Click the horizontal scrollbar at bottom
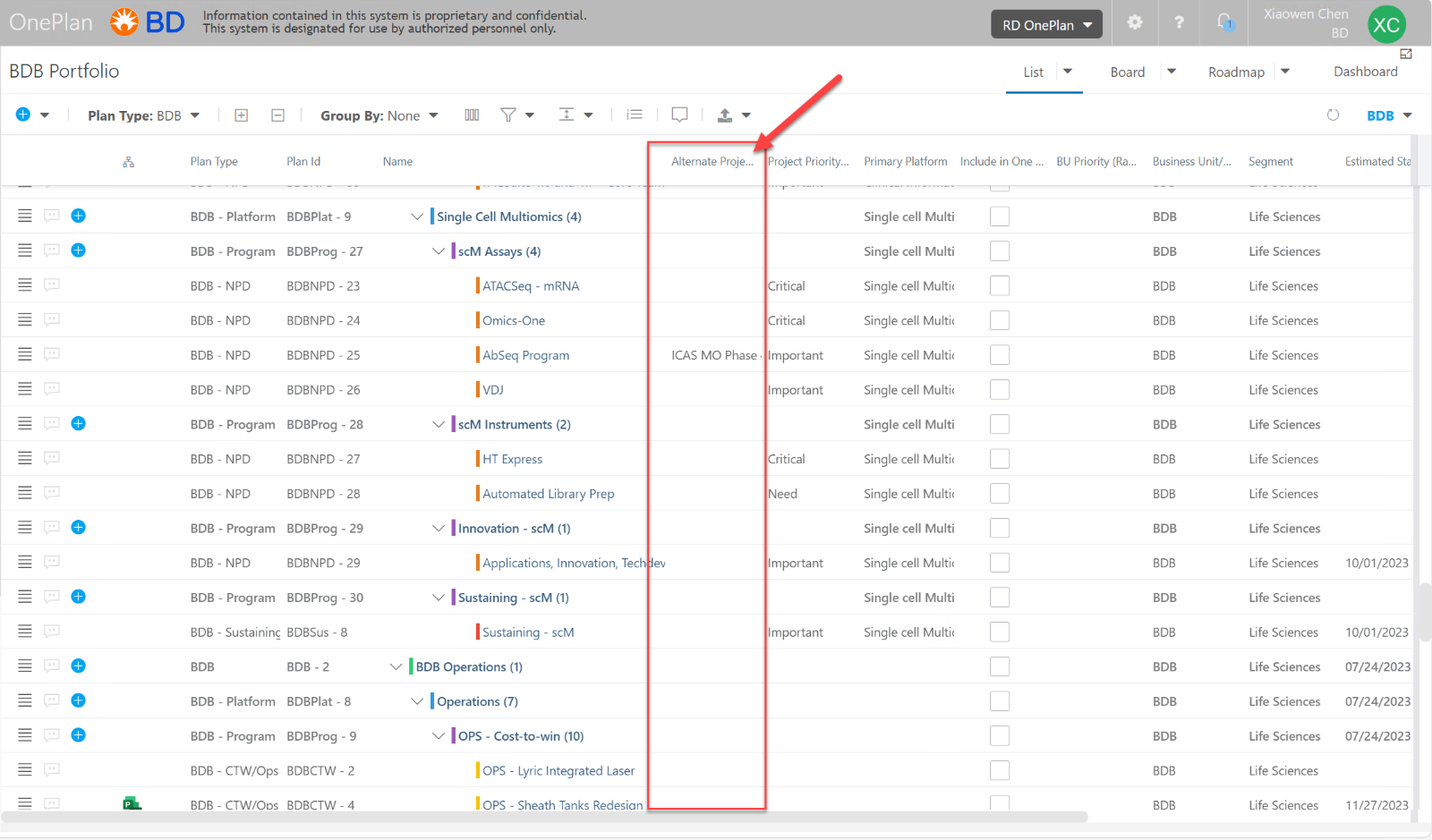 [544, 817]
